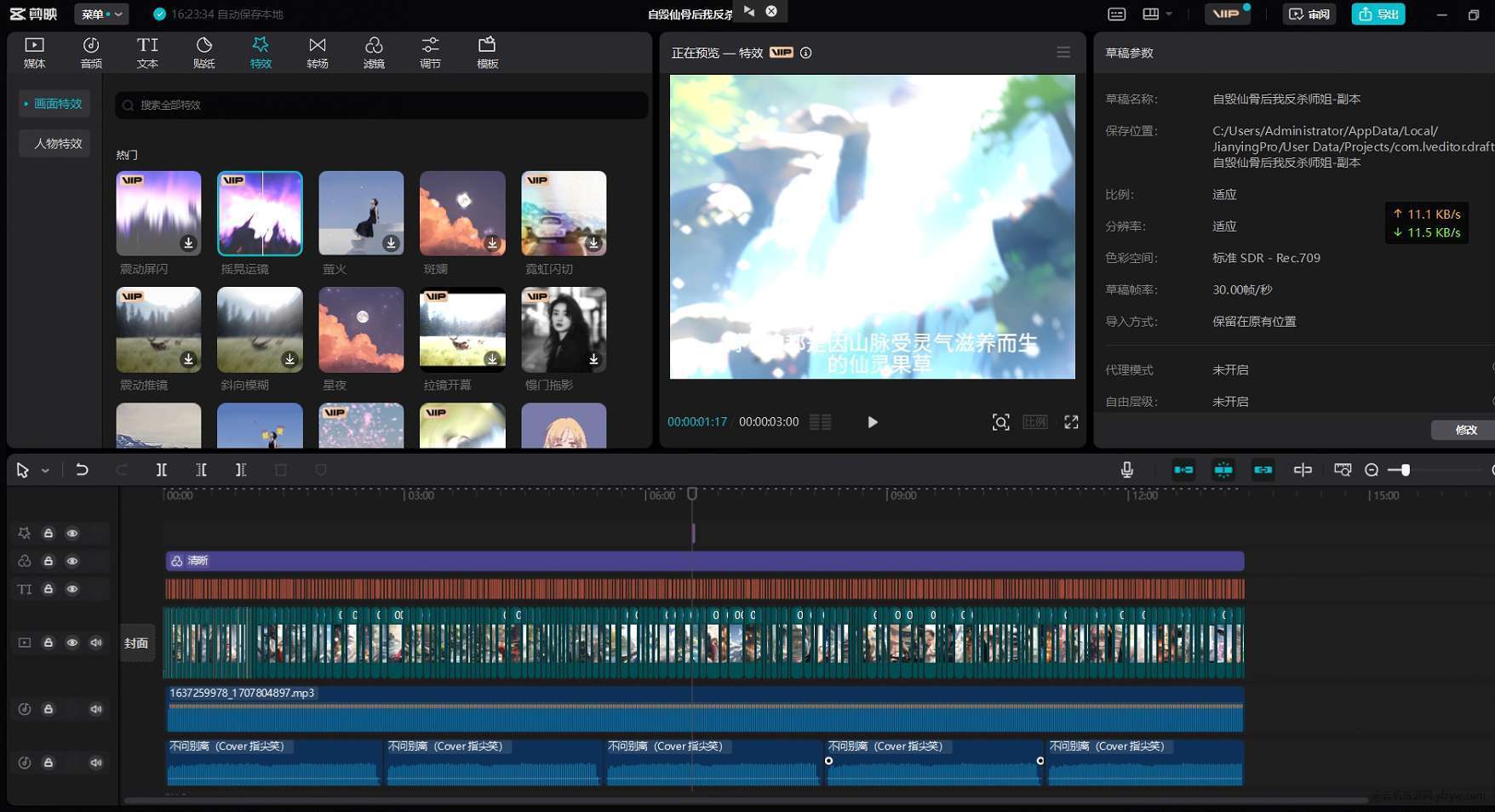The width and height of the screenshot is (1495, 812).
Task: Click the 审阅 review button
Action: 1309,14
